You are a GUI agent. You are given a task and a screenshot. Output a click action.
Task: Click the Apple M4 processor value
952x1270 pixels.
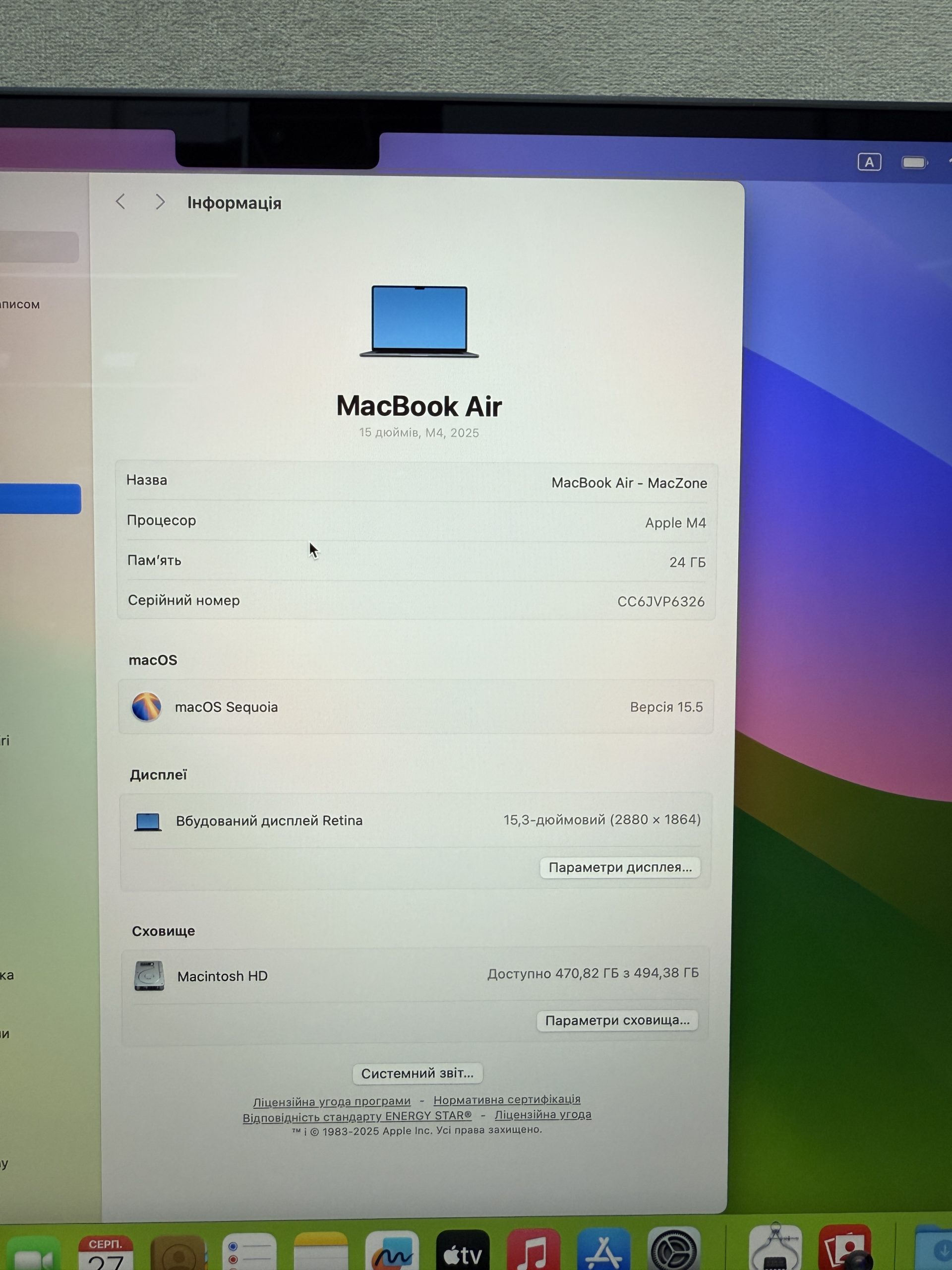click(x=675, y=522)
